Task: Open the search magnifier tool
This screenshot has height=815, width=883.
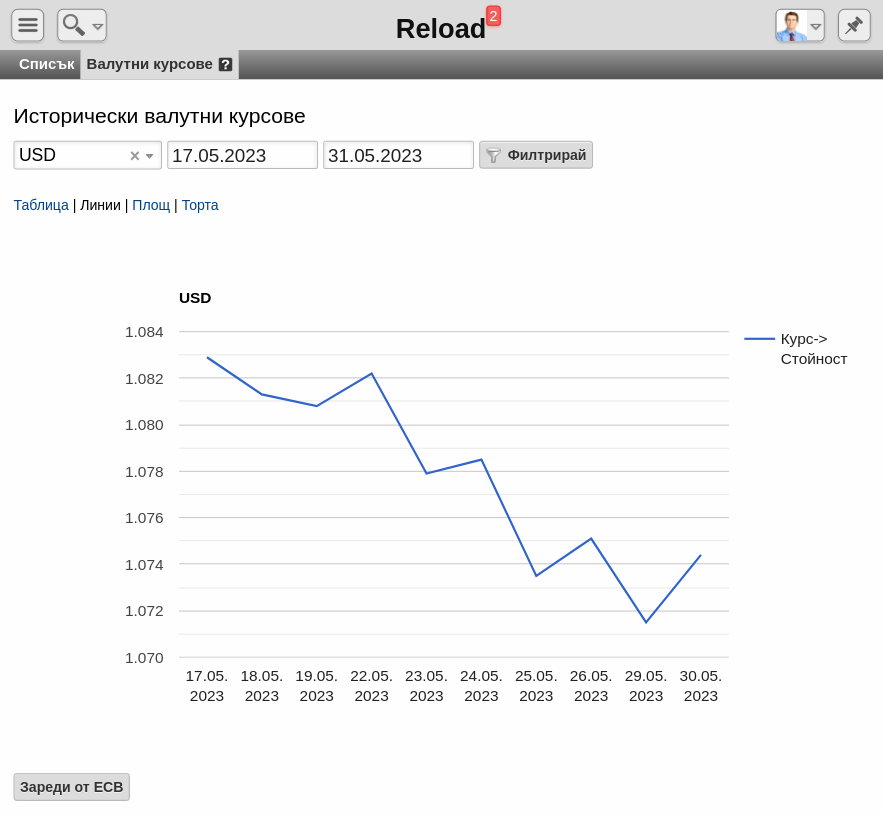Action: 74,25
